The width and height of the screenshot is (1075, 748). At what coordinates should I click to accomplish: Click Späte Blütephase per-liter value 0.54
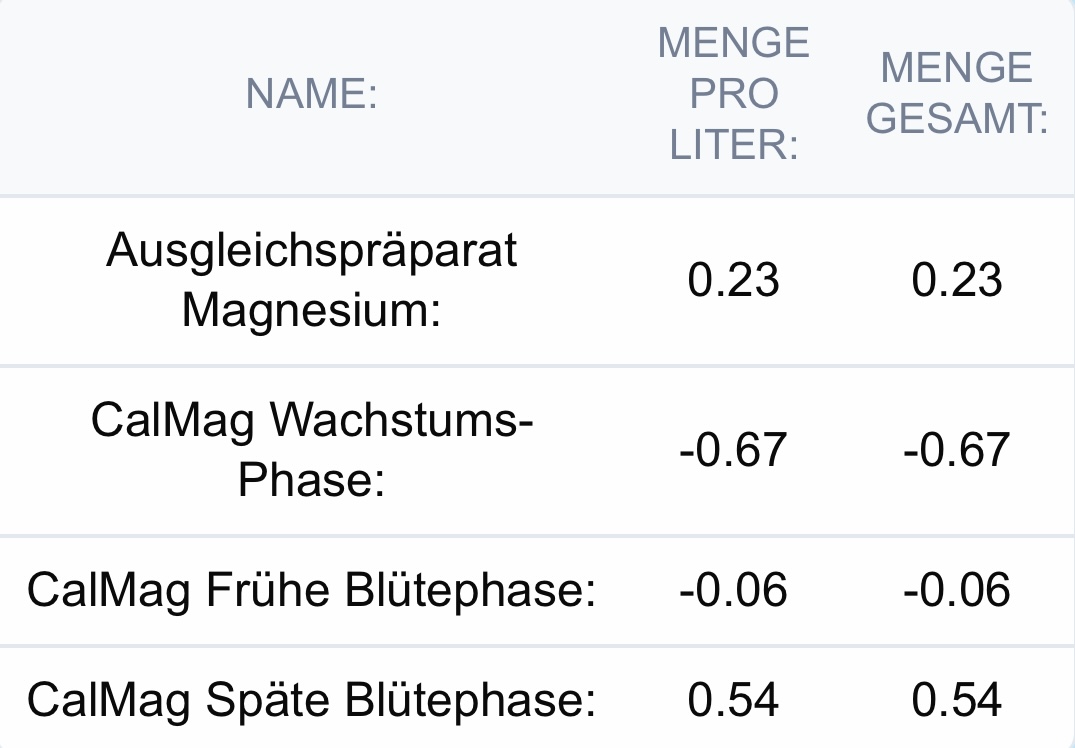pyautogui.click(x=733, y=700)
